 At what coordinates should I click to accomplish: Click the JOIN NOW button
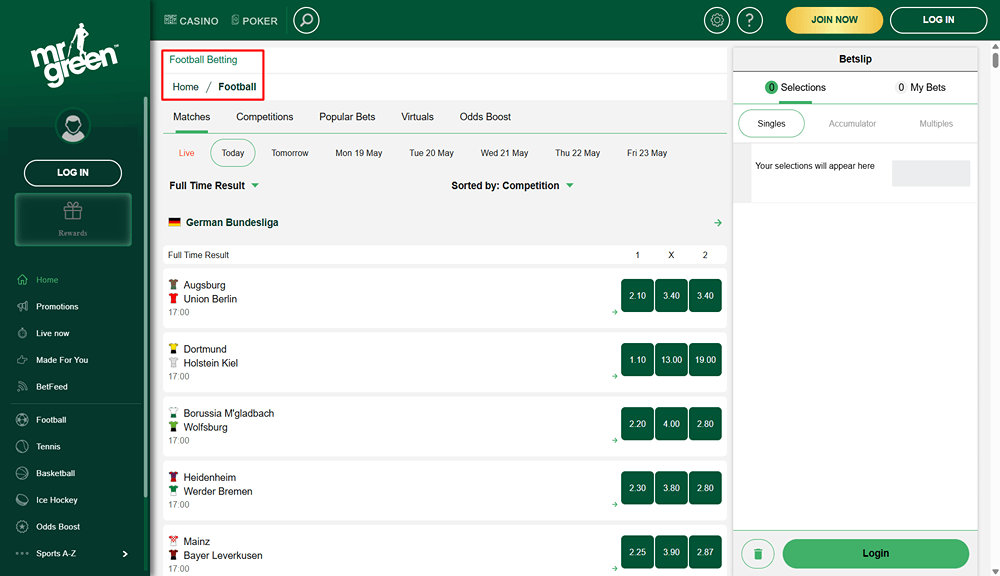point(834,20)
